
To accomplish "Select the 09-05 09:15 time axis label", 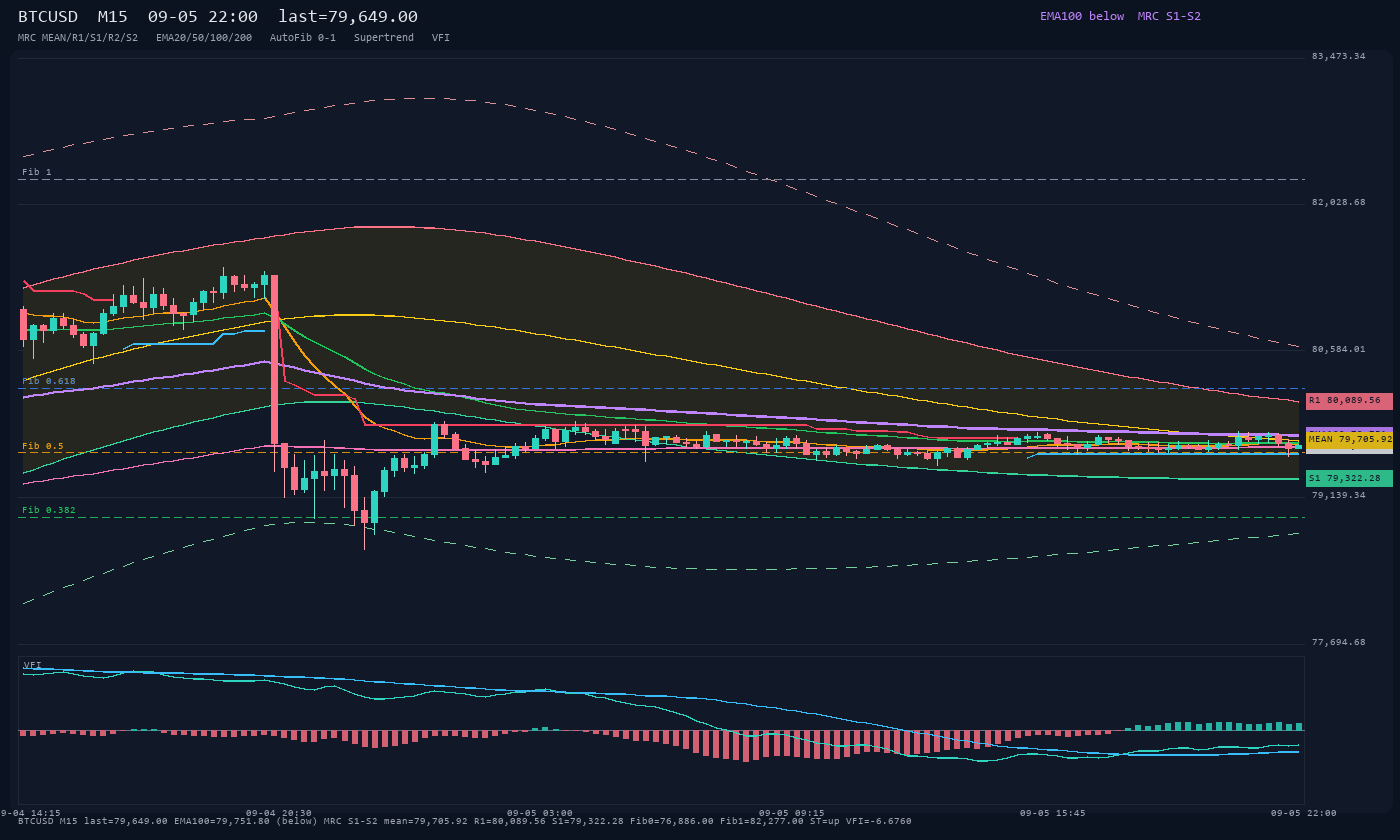I will pyautogui.click(x=792, y=813).
